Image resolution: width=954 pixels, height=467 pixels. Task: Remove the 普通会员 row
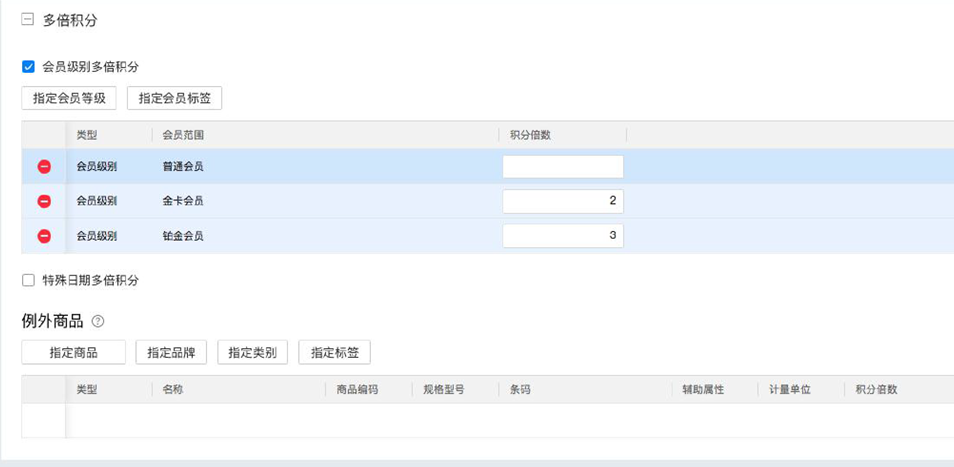pyautogui.click(x=44, y=167)
